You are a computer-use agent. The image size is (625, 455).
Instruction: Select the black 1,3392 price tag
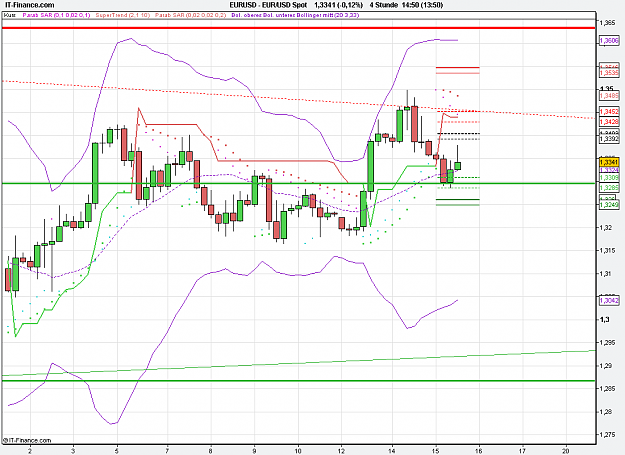tap(609, 139)
